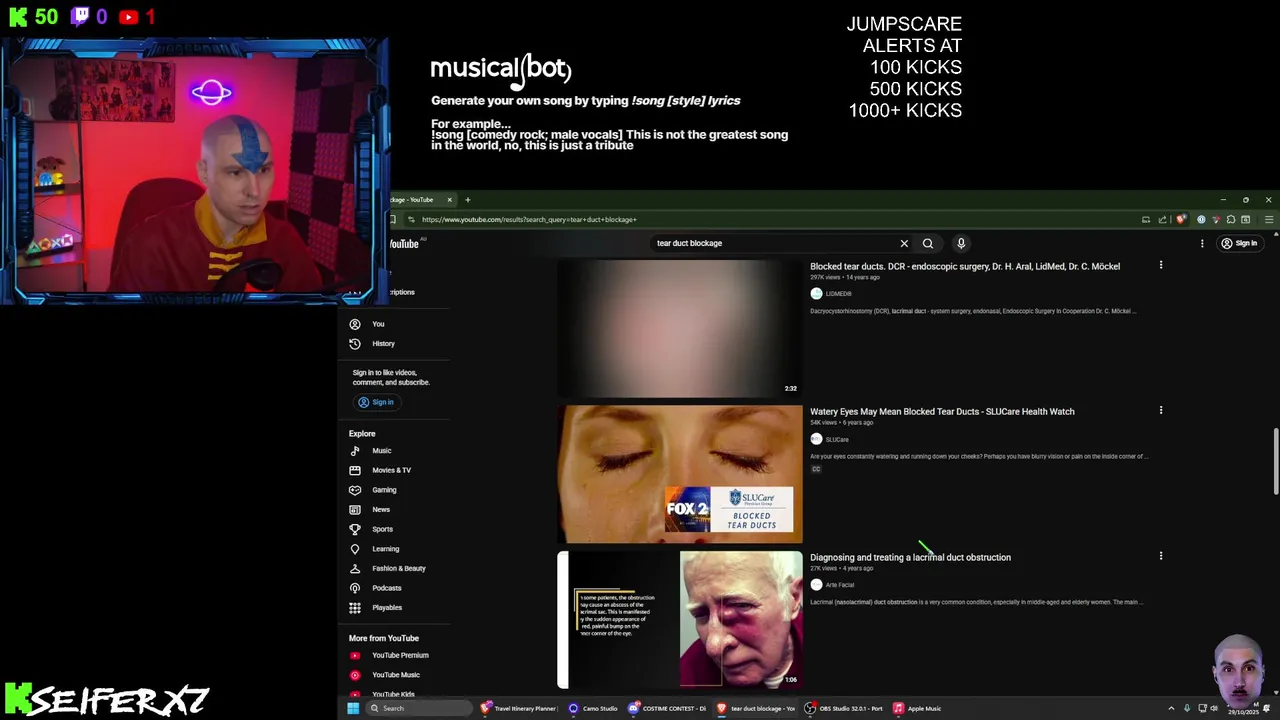Image resolution: width=1280 pixels, height=720 pixels.
Task: Click the YouTube logo
Action: [x=404, y=244]
